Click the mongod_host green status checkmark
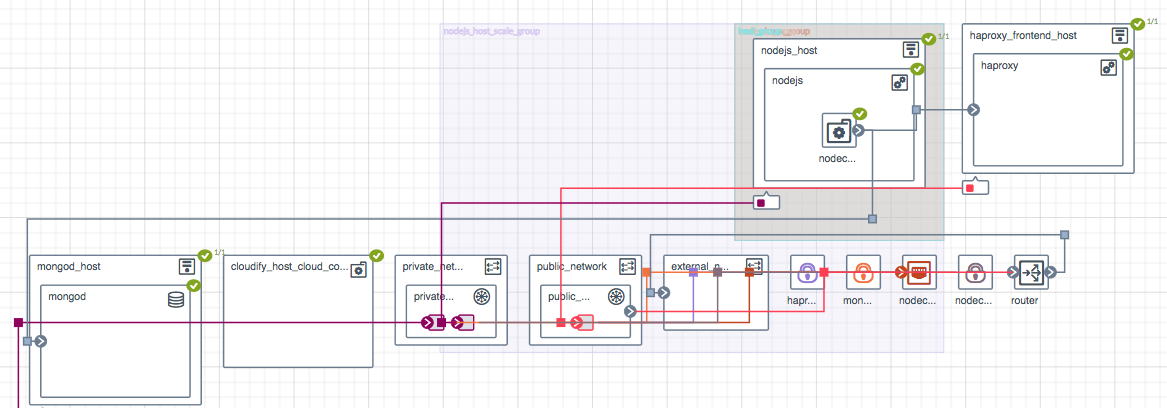Viewport: 1167px width, 408px height. tap(205, 255)
